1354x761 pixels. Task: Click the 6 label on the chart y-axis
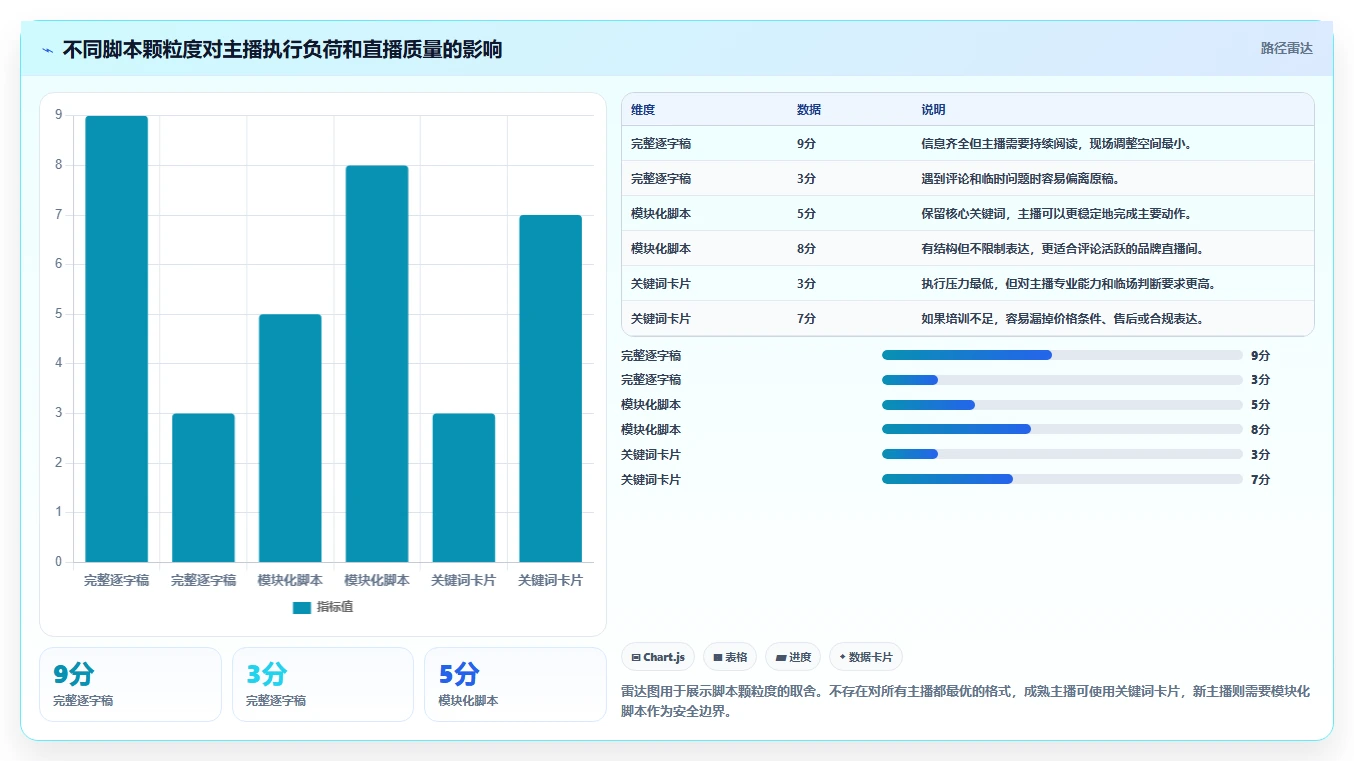pyautogui.click(x=58, y=265)
